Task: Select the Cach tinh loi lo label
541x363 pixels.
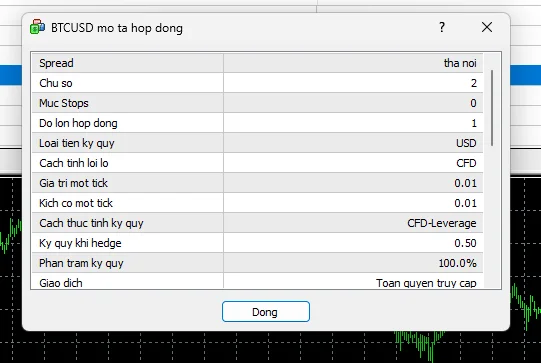Action: (74, 163)
